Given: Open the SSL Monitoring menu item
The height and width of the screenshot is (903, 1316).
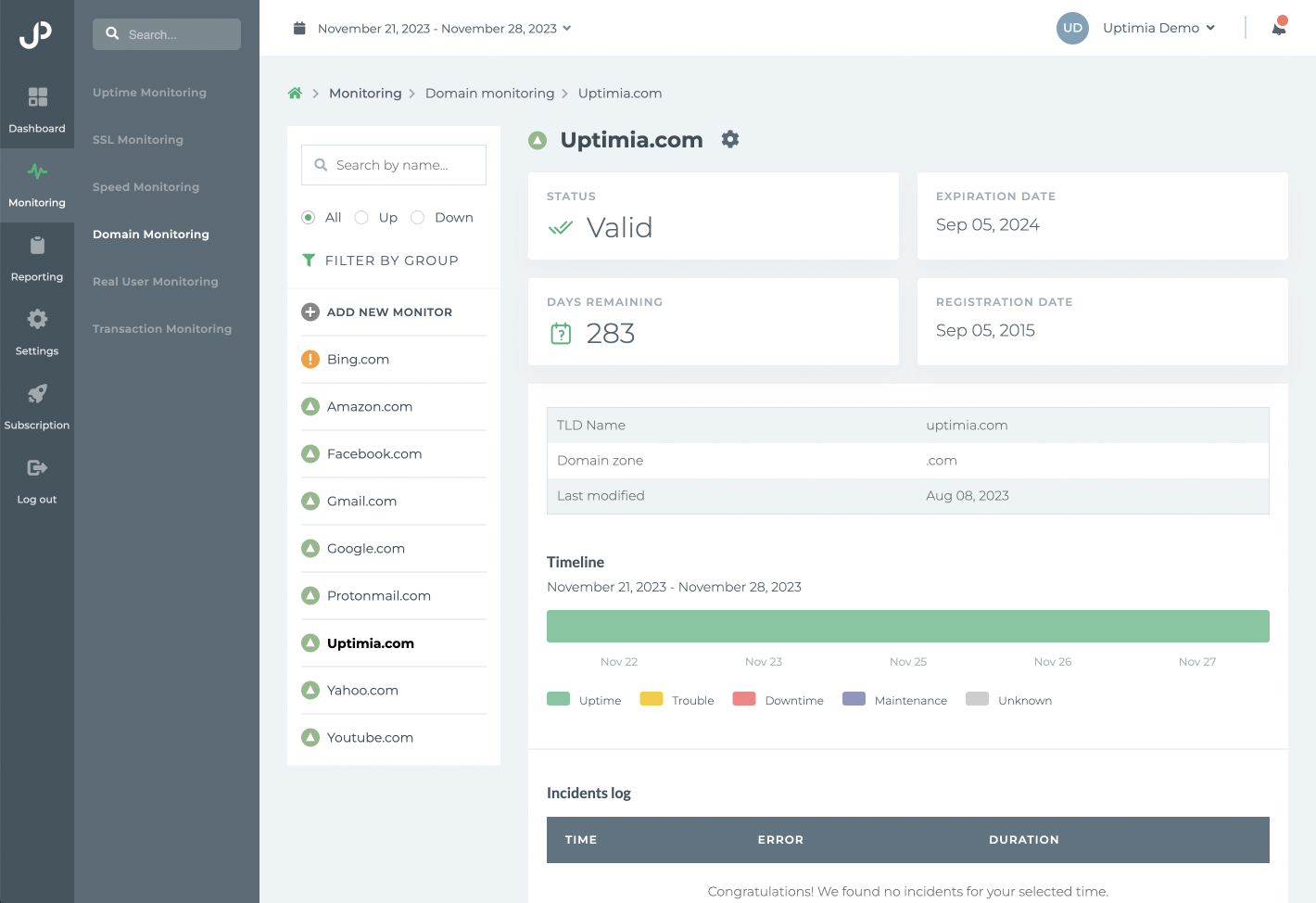Looking at the screenshot, I should 137,139.
